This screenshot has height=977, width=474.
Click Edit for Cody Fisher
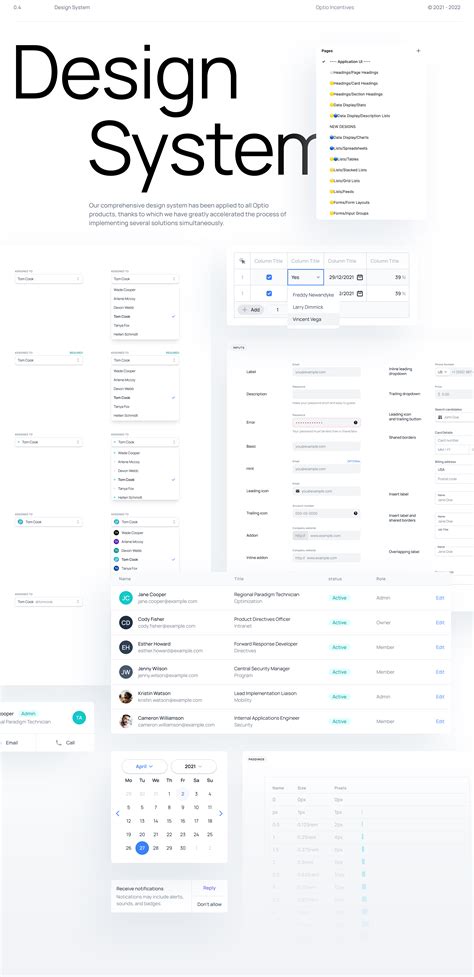[x=440, y=622]
